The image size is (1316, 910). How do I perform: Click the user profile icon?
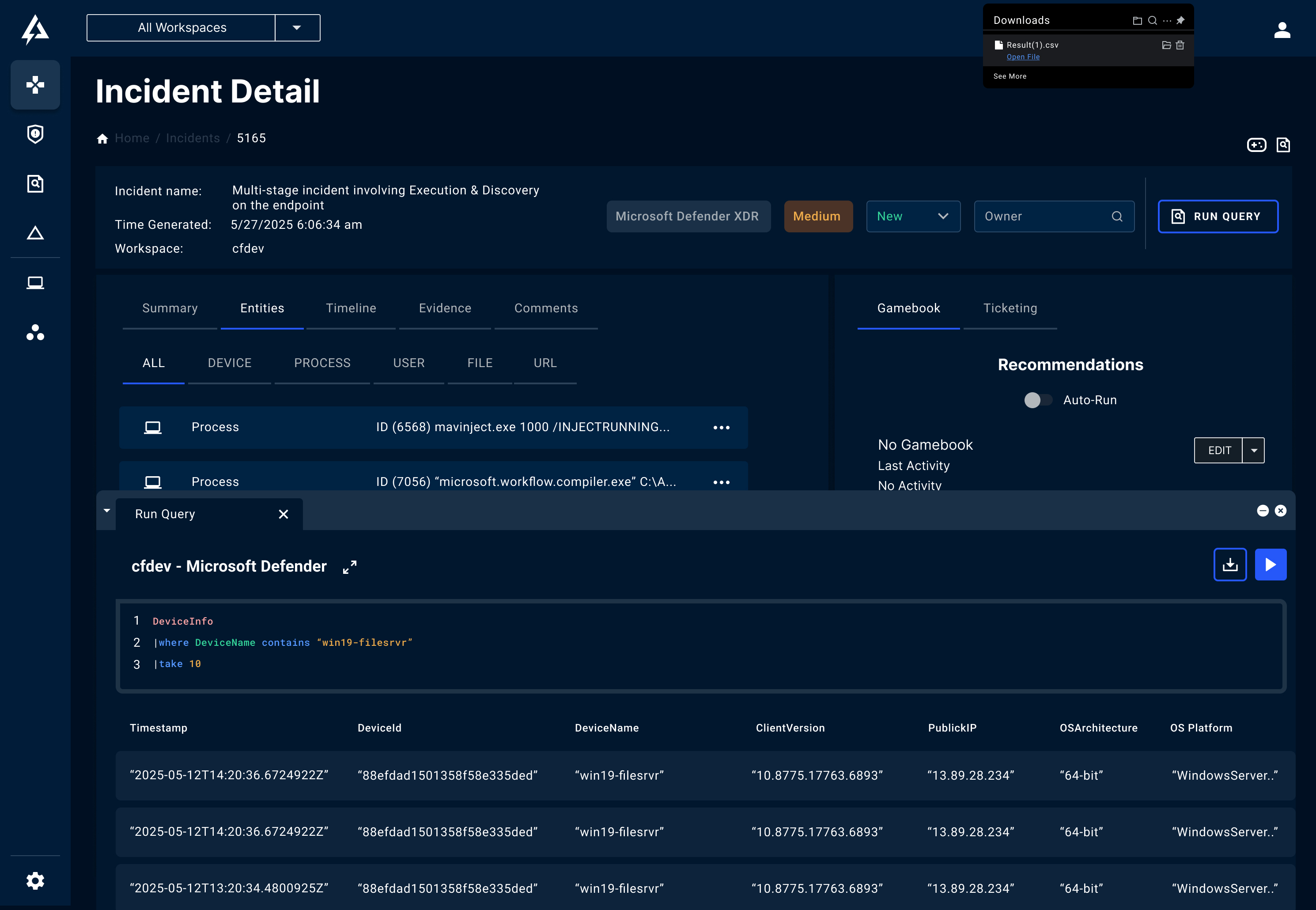click(x=1282, y=30)
